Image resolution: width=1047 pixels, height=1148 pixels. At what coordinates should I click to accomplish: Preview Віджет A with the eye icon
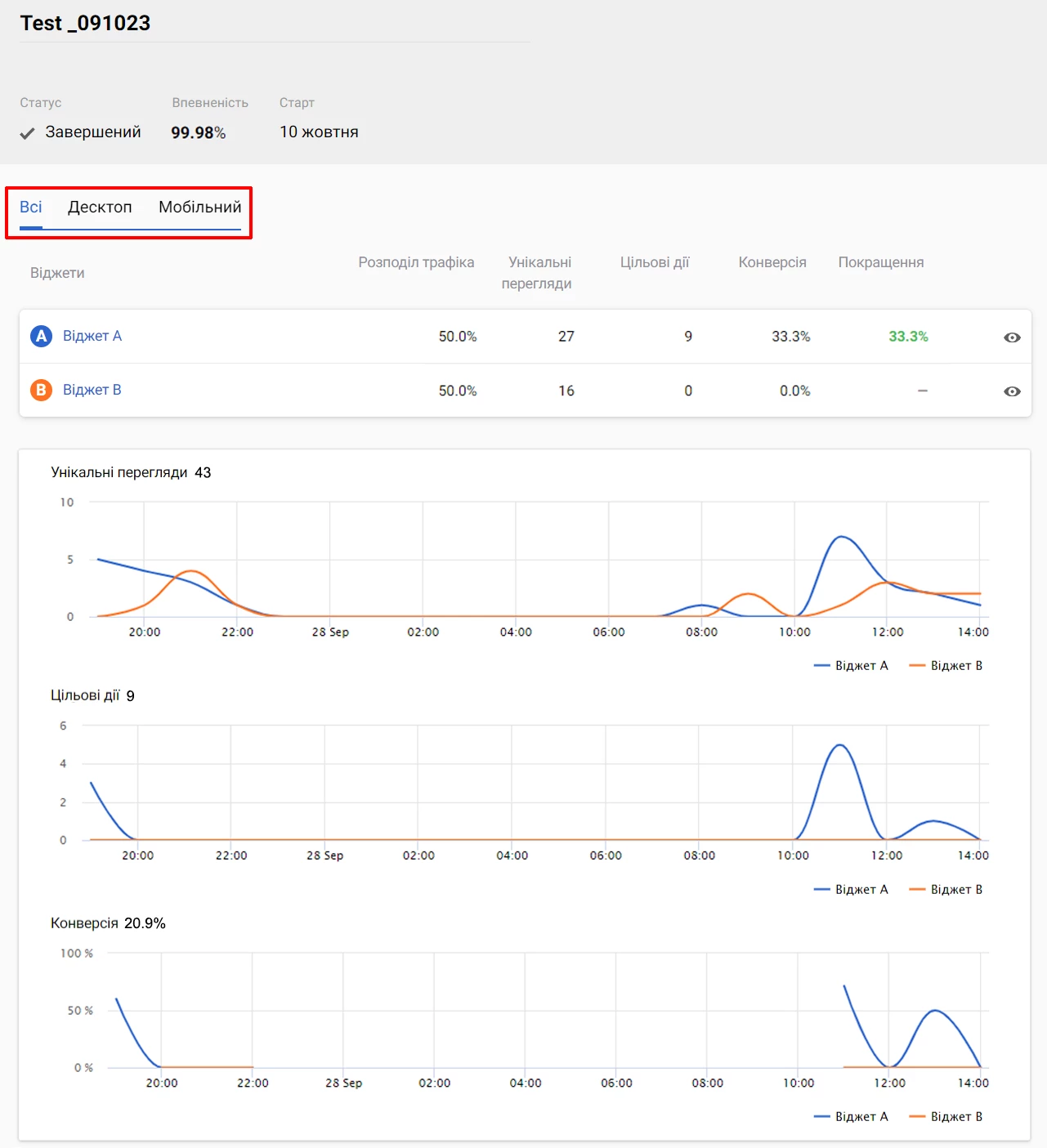(x=1012, y=337)
